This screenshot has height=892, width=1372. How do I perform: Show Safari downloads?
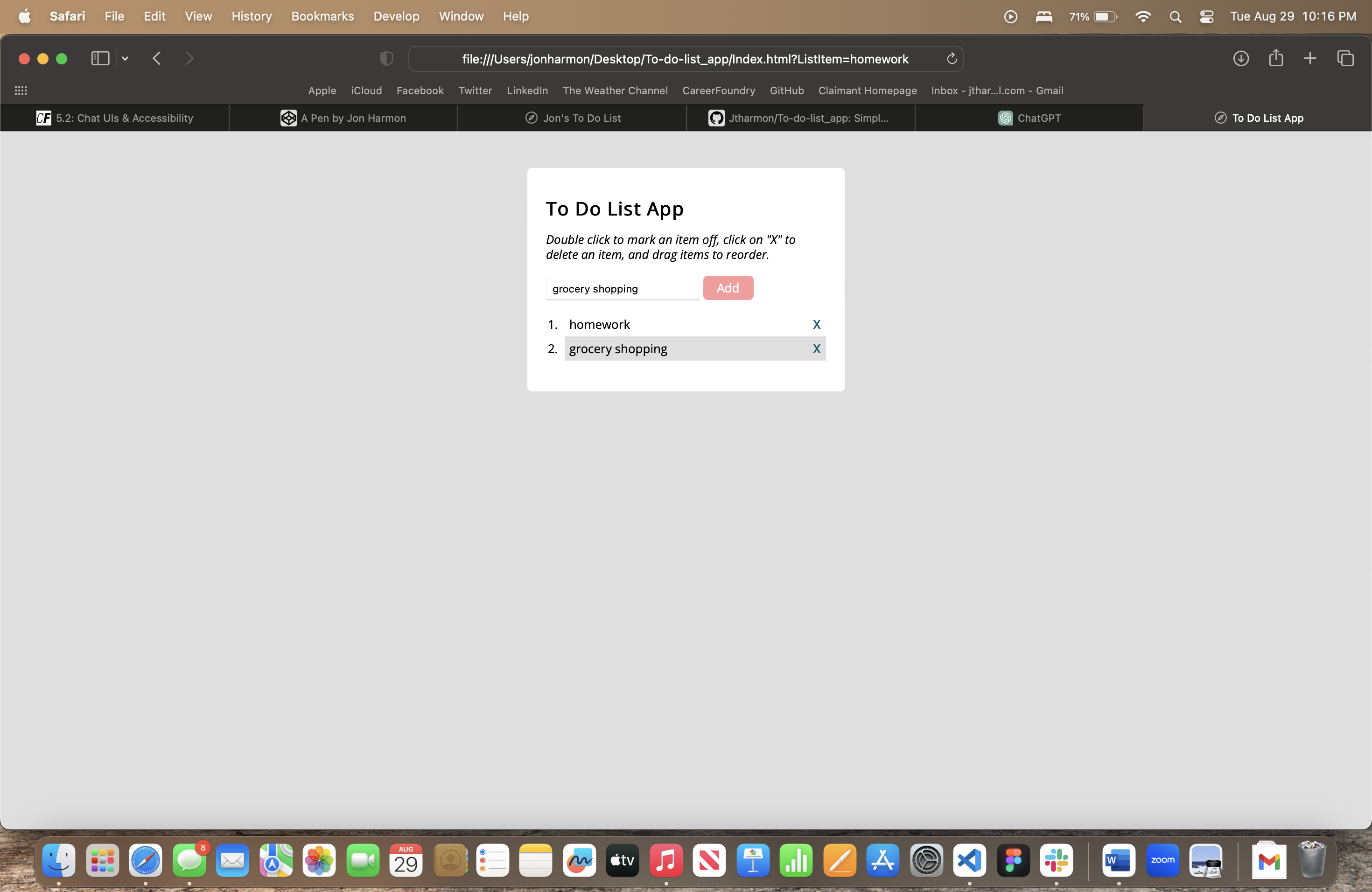click(x=1241, y=59)
